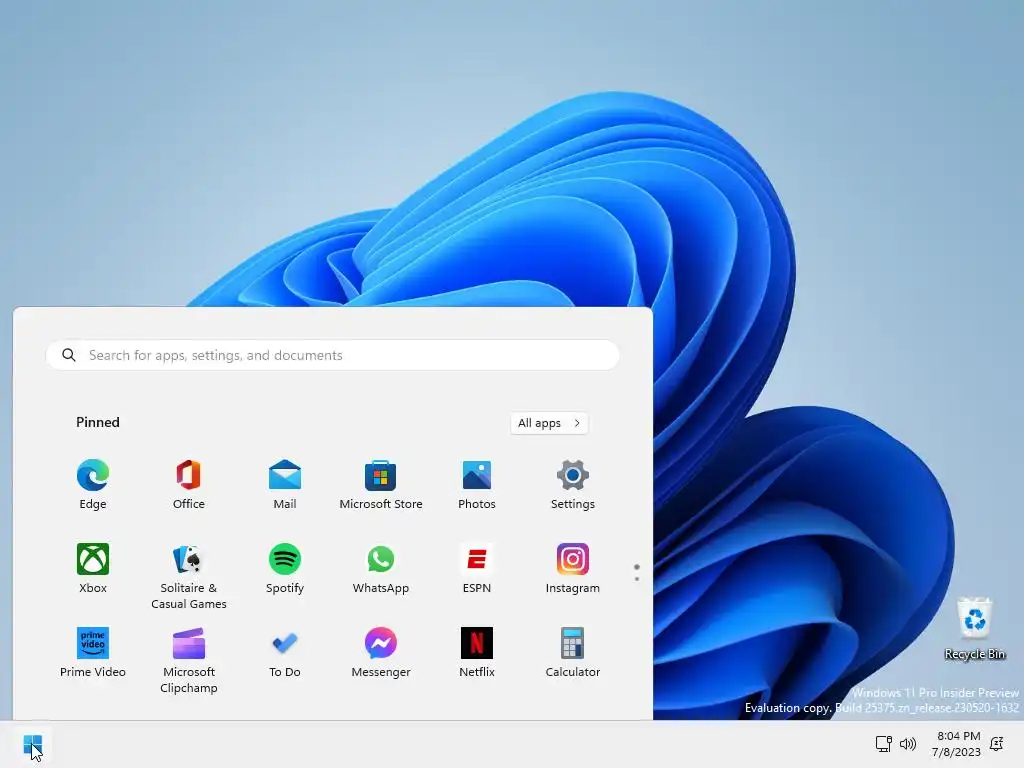The height and width of the screenshot is (768, 1024).
Task: Click the search box for apps and settings
Action: coord(332,355)
